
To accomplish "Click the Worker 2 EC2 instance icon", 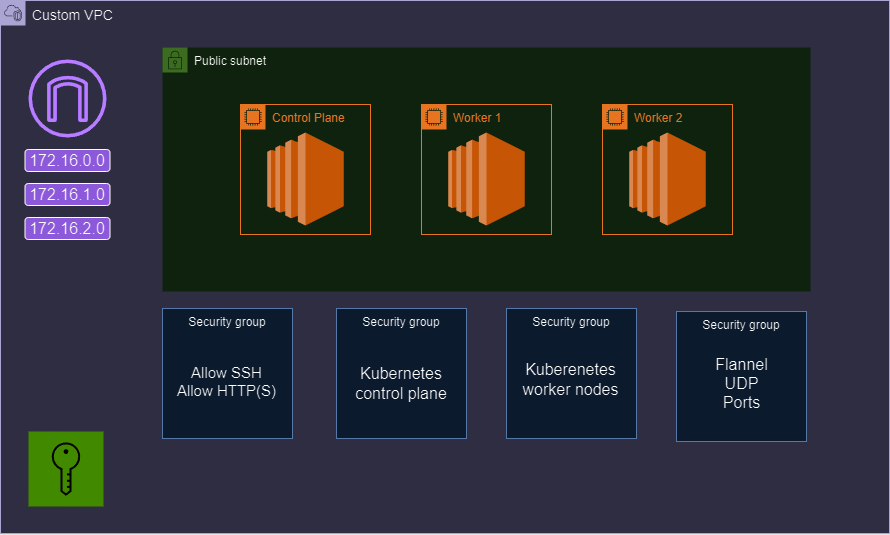I will click(668, 179).
